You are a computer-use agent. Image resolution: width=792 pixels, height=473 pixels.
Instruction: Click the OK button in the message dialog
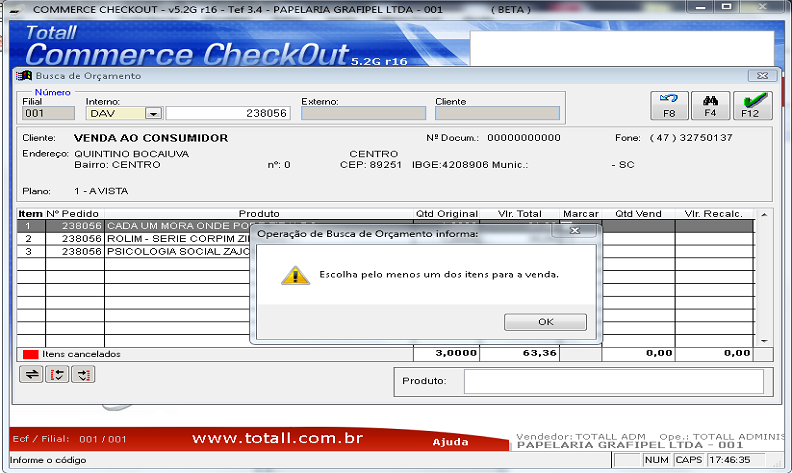point(545,322)
